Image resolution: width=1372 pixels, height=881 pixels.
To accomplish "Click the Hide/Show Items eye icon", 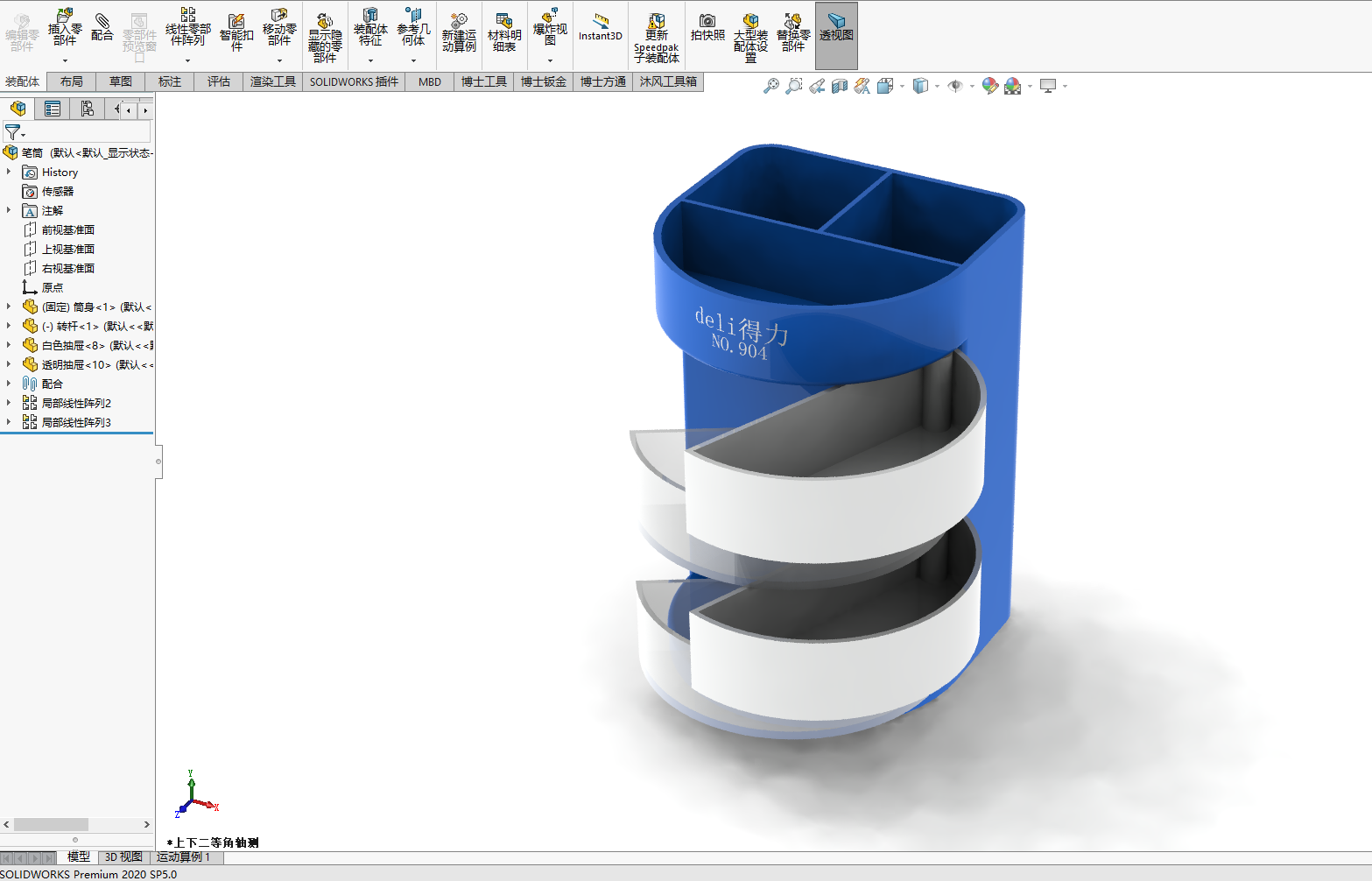I will (955, 86).
